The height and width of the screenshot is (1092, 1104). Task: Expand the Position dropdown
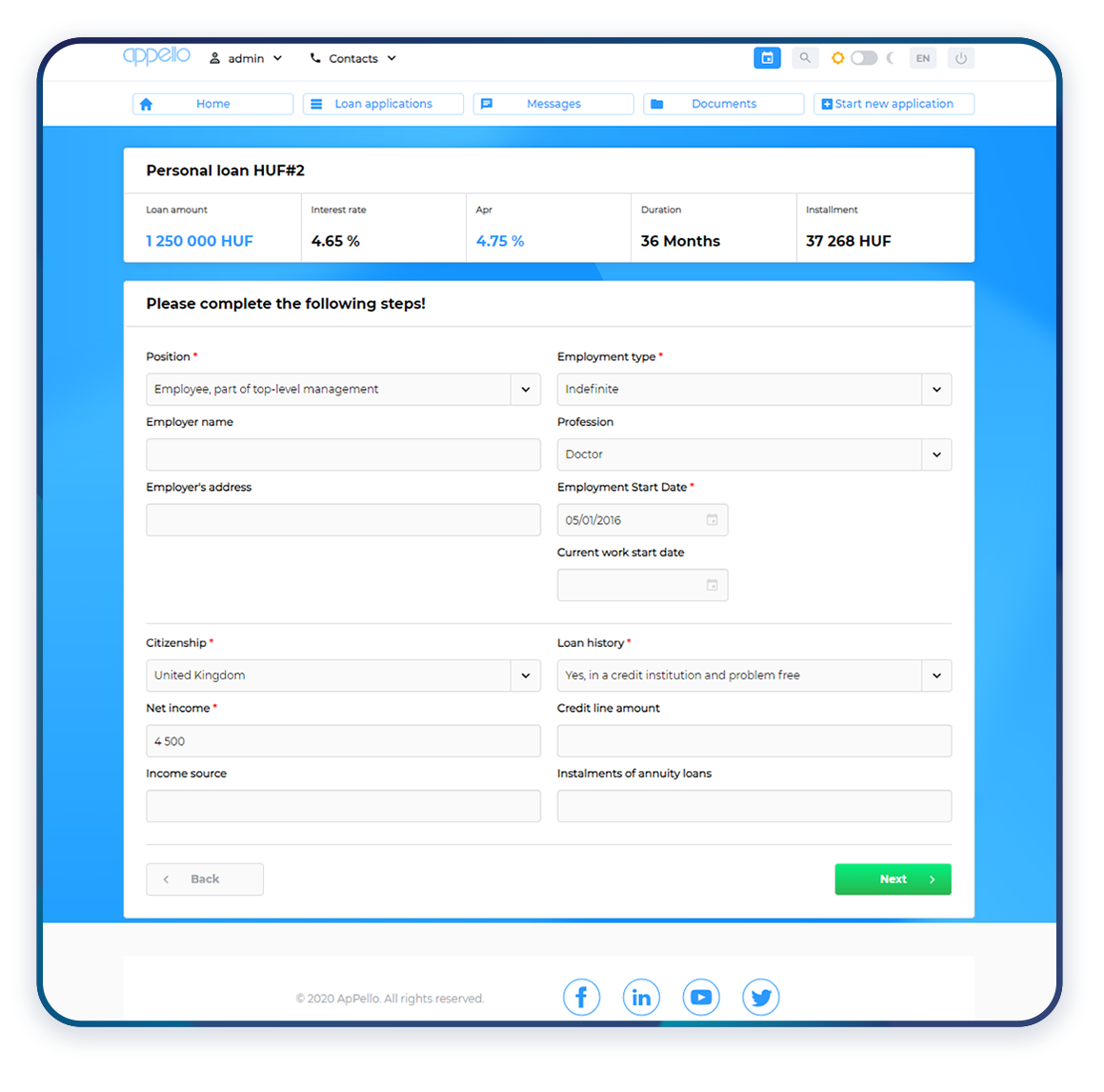pyautogui.click(x=525, y=390)
